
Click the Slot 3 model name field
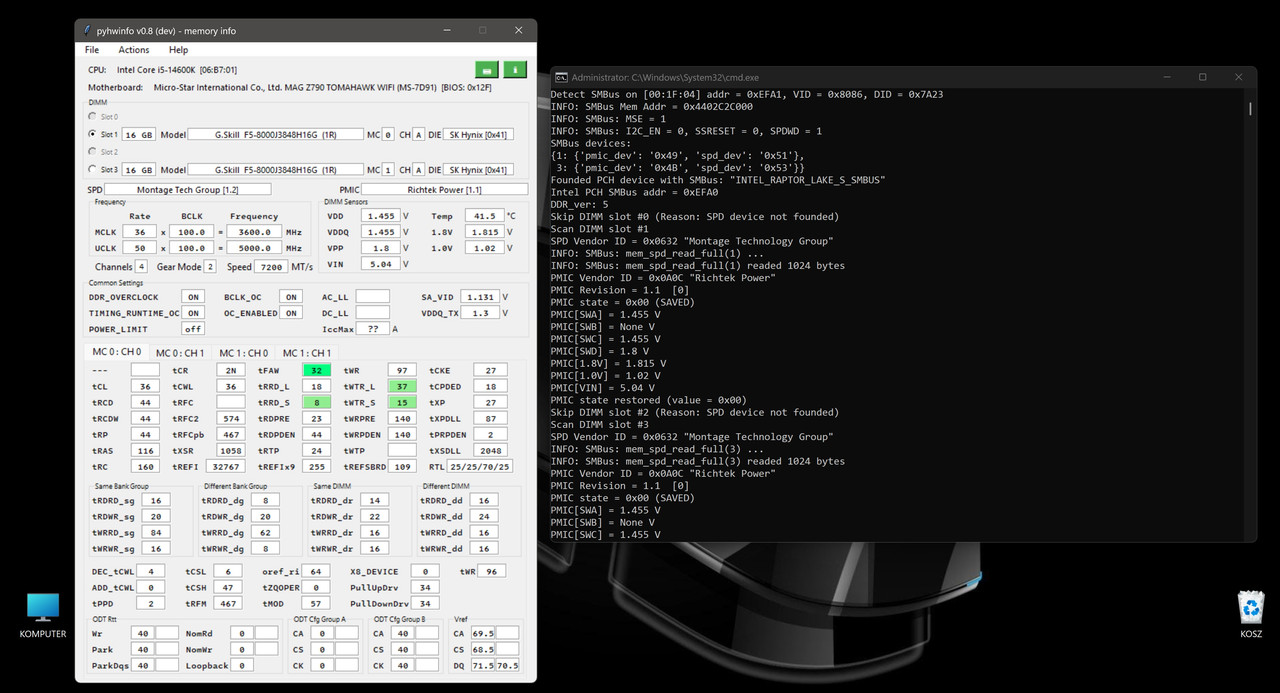tap(275, 170)
